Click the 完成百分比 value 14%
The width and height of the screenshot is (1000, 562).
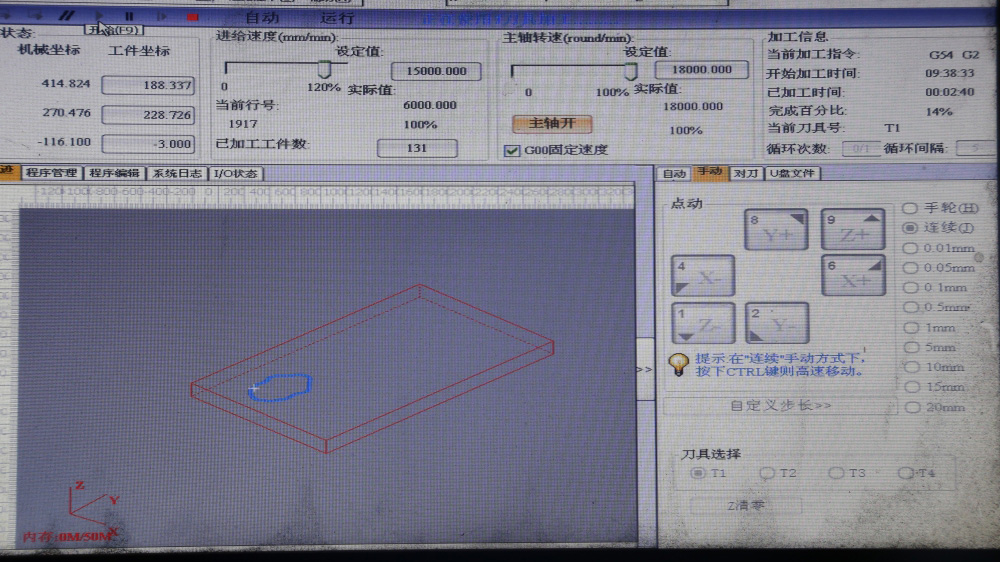pos(939,112)
